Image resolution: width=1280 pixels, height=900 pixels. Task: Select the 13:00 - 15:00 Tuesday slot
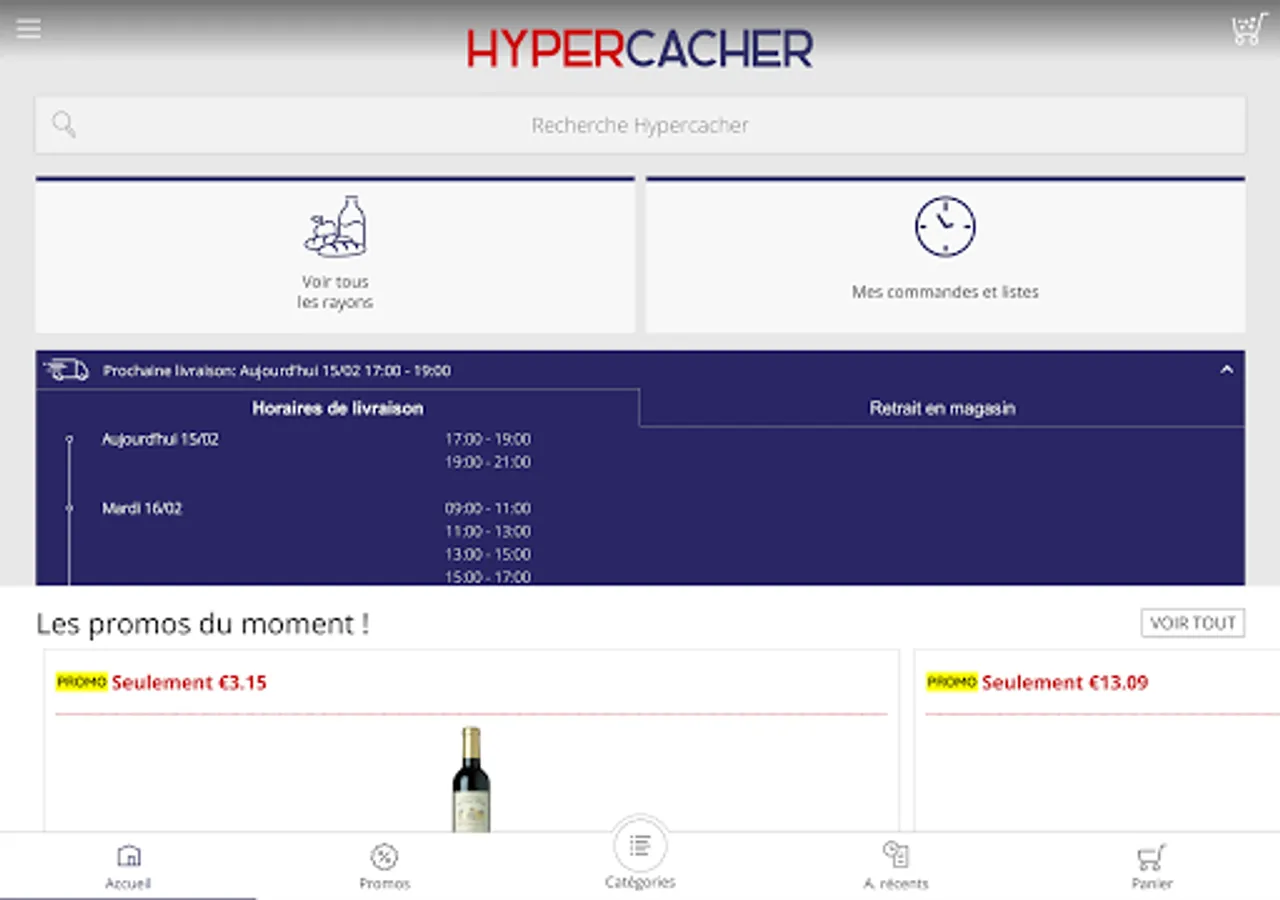click(488, 554)
